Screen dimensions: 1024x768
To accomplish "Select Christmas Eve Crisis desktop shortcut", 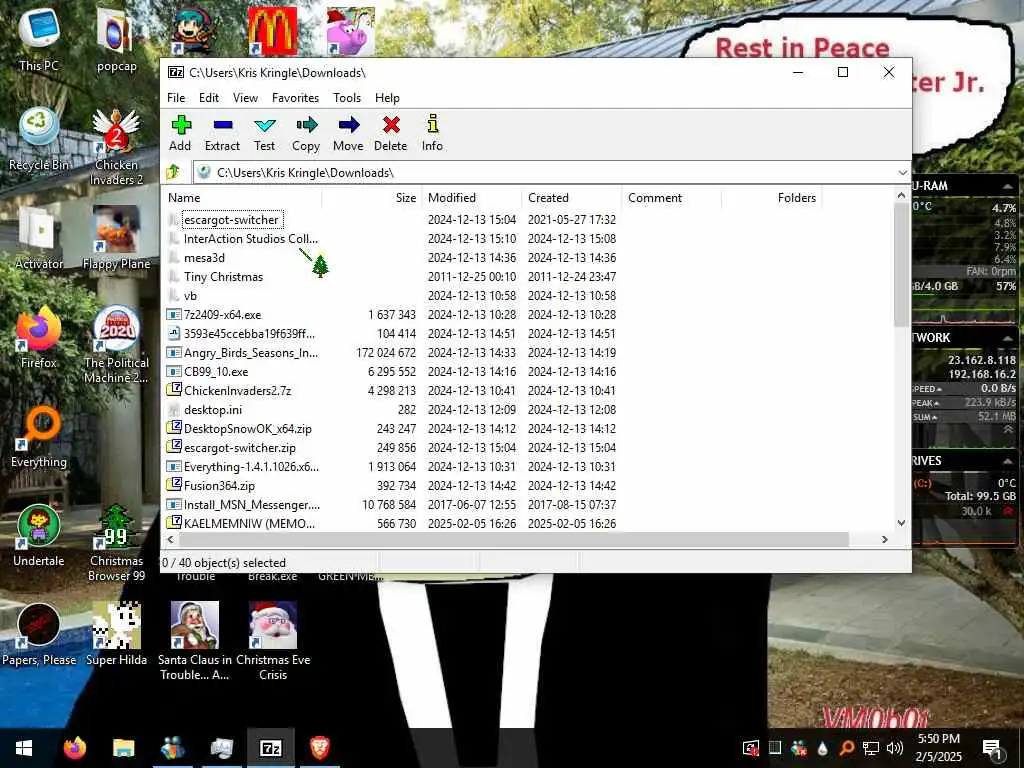I will 273,641.
